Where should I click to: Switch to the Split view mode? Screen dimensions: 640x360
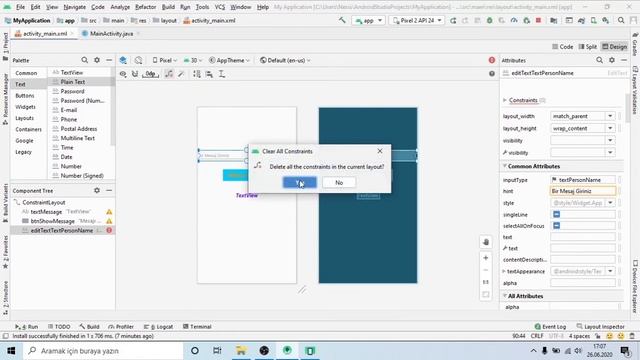588,47
